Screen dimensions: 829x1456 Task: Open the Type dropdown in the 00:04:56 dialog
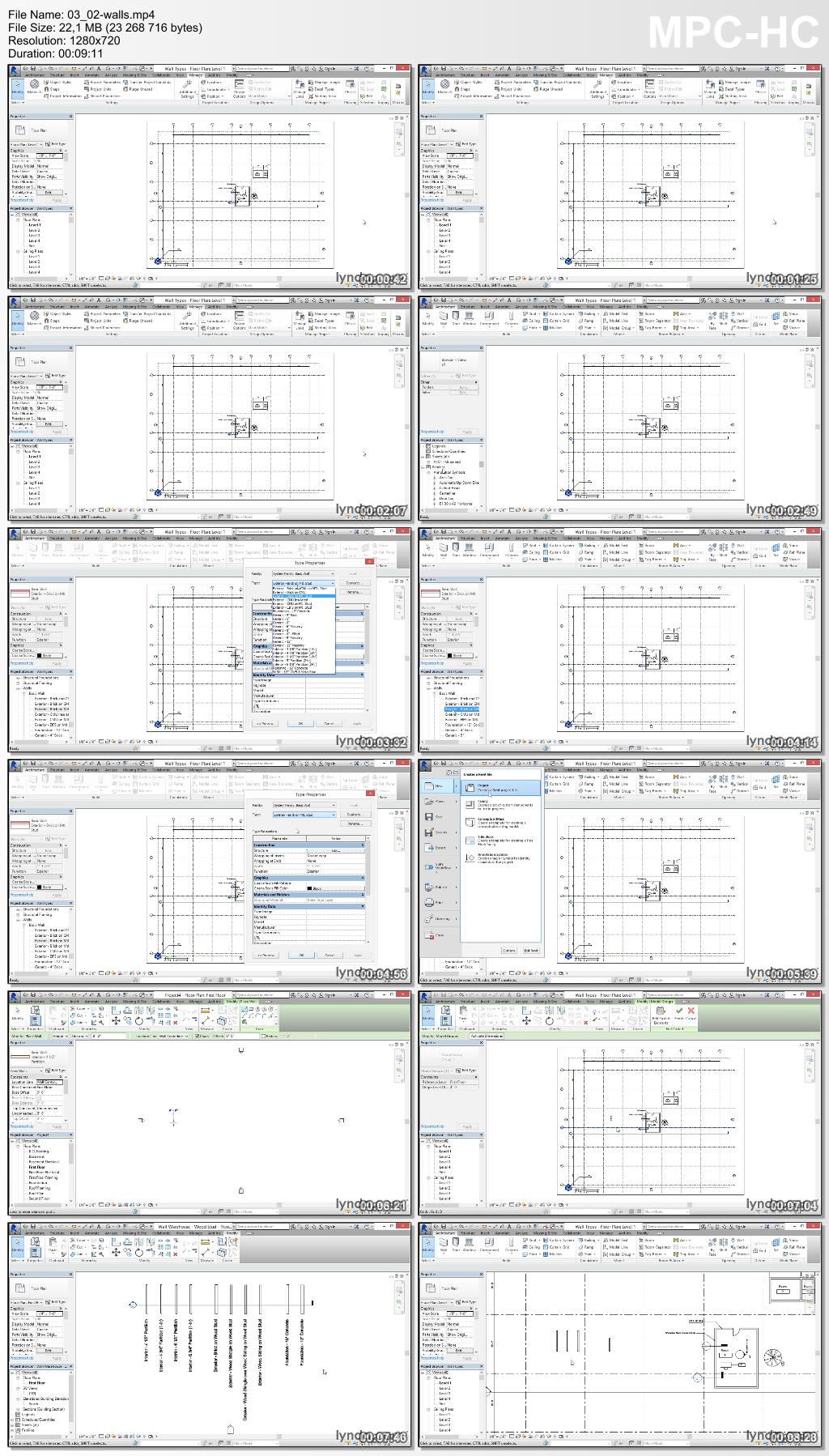point(304,815)
